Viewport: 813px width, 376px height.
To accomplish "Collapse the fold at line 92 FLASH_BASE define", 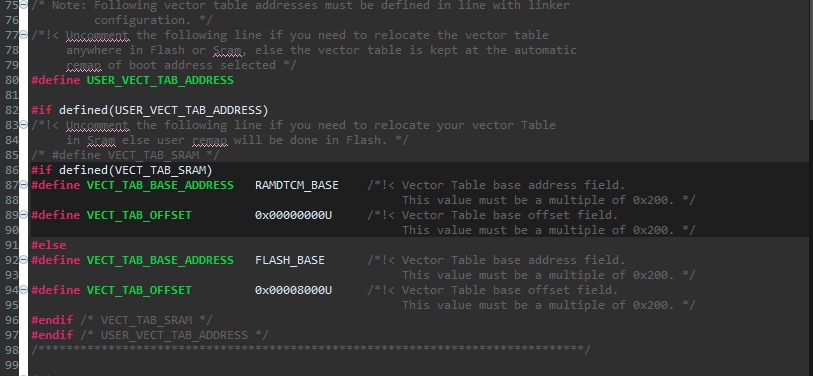I will 23,259.
